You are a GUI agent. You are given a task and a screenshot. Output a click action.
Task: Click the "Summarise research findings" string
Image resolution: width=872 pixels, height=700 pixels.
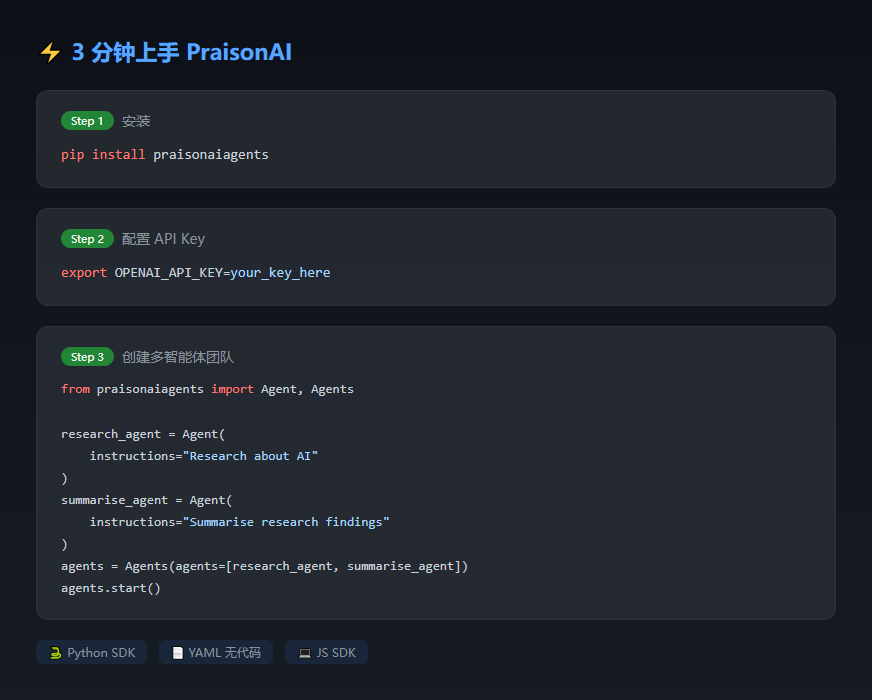285,522
